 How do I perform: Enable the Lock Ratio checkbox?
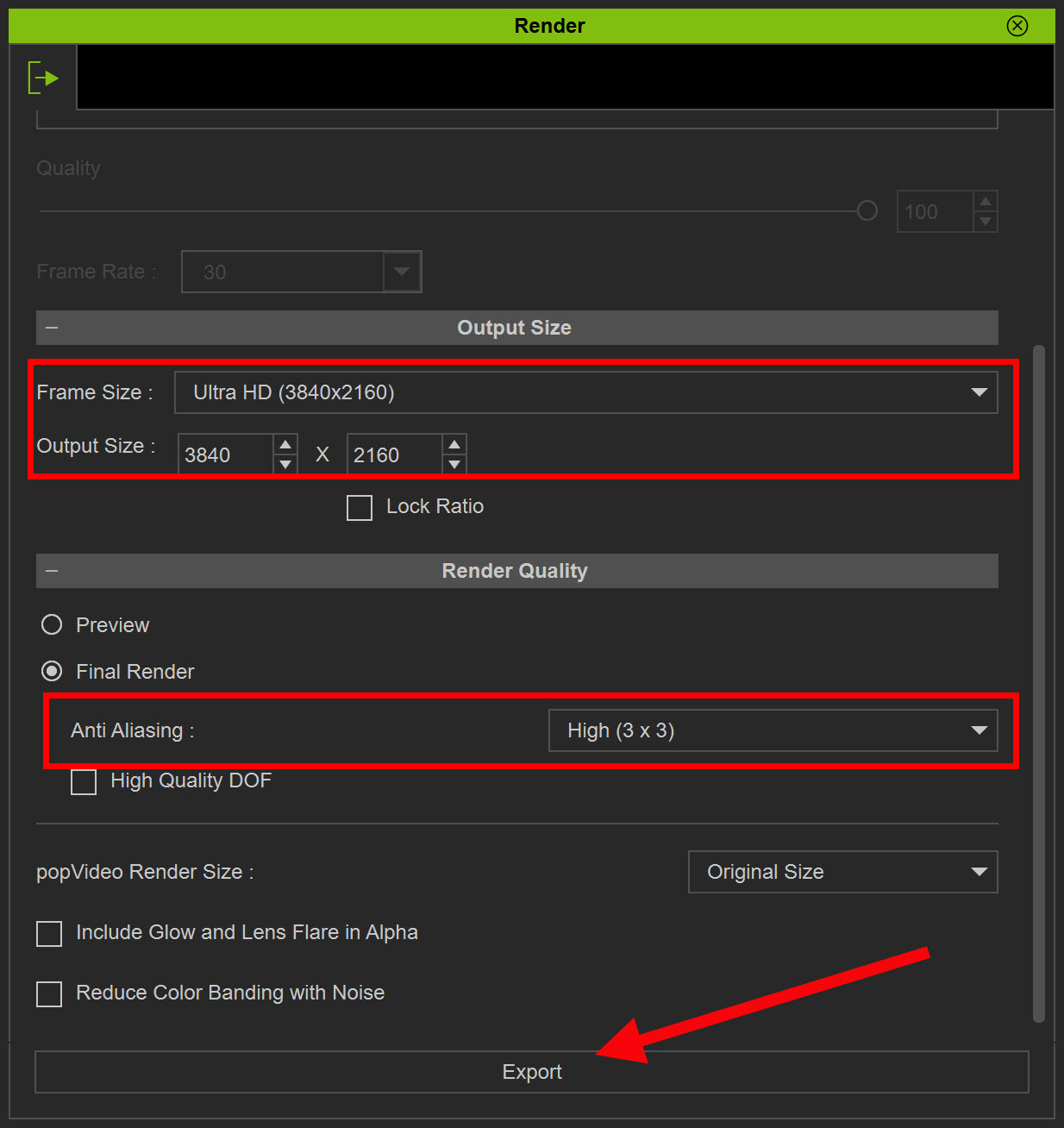[x=360, y=507]
